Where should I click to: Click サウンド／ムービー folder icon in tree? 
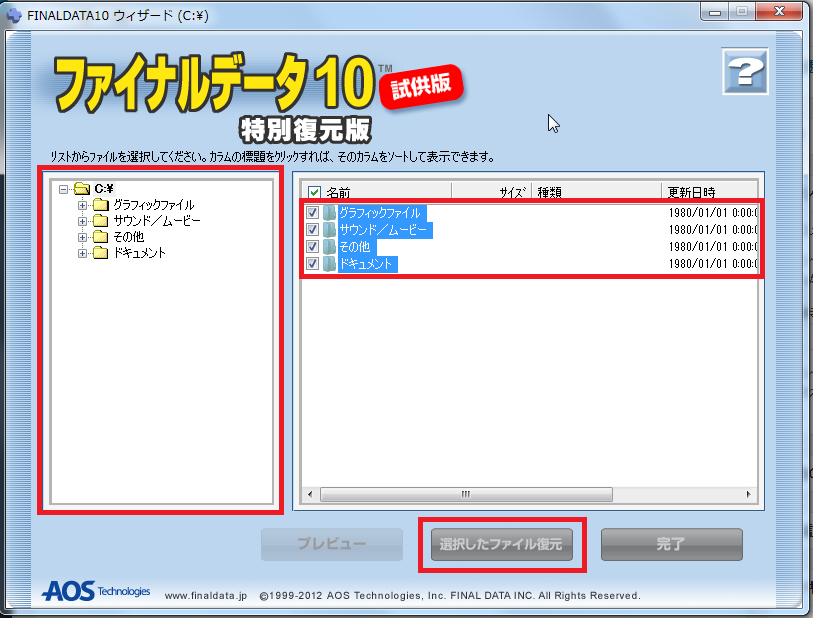pos(101,221)
